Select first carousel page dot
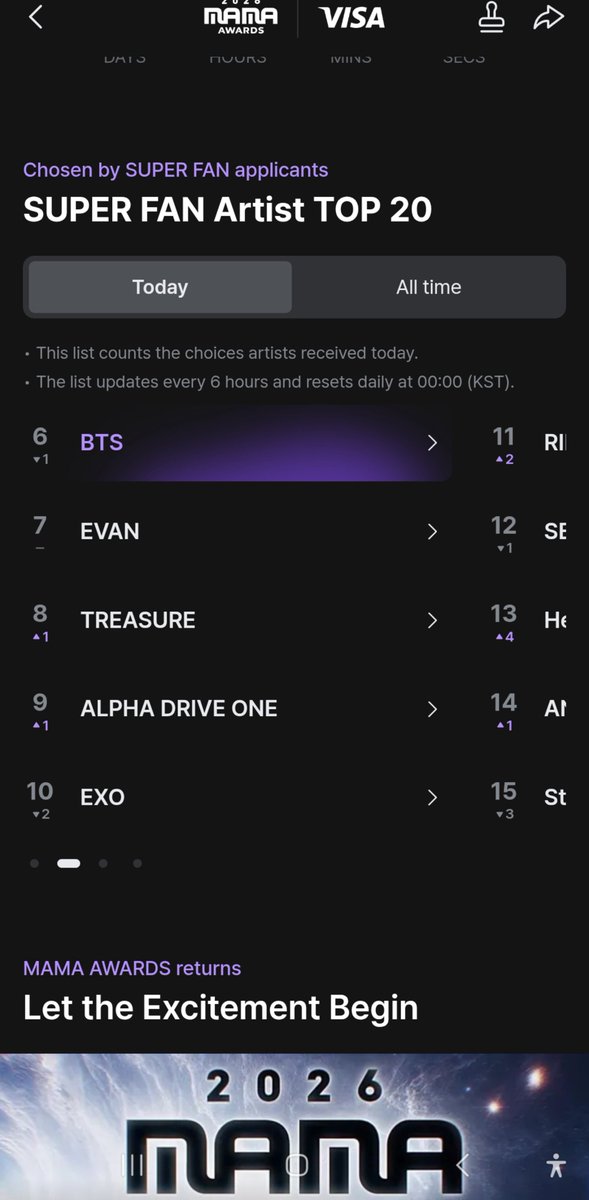The width and height of the screenshot is (589, 1200). (x=35, y=863)
